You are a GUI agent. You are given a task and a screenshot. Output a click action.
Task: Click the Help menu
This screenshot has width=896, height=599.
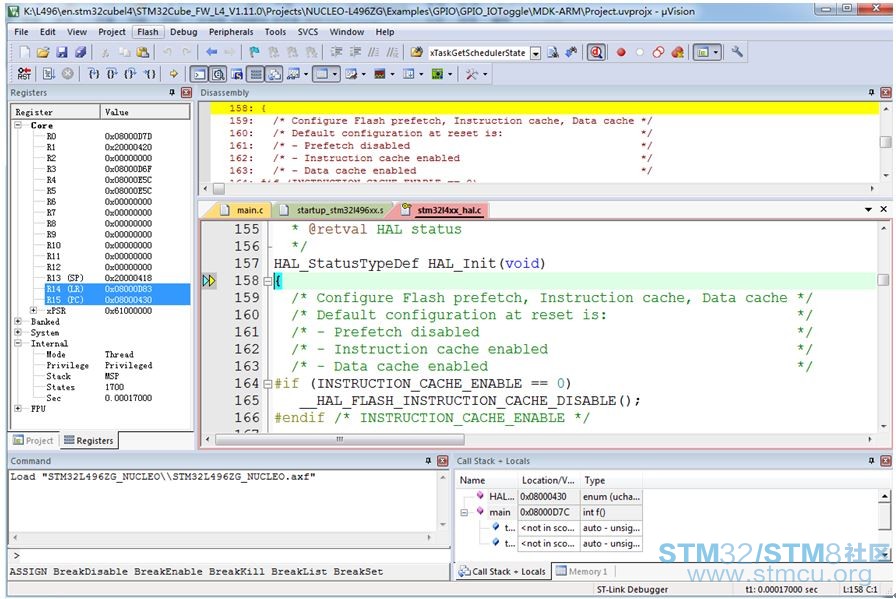coord(385,32)
